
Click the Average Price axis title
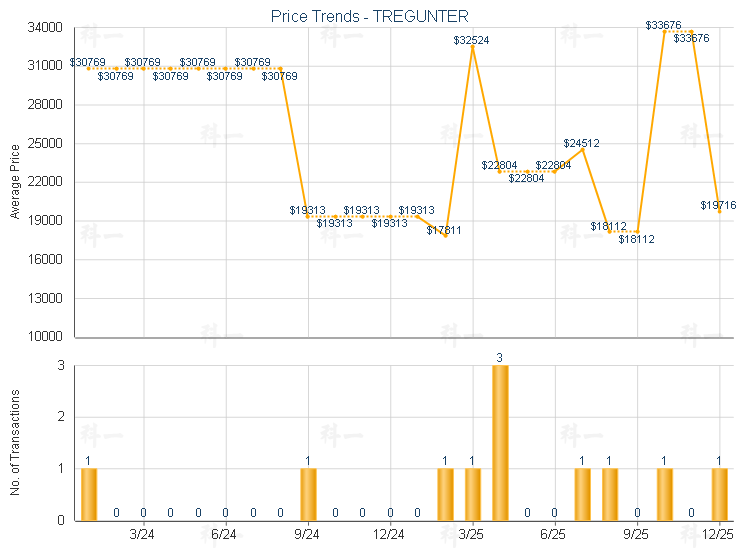pyautogui.click(x=15, y=182)
